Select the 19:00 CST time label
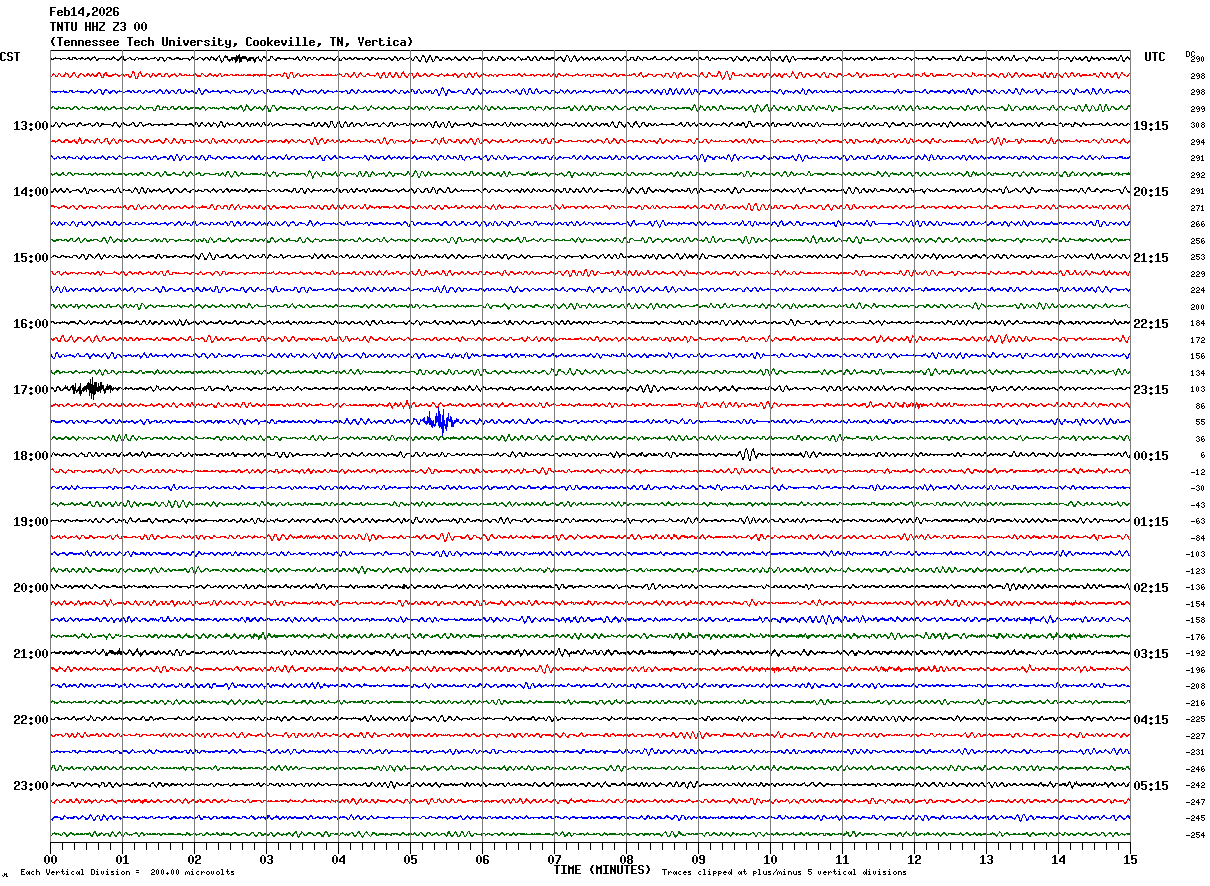This screenshot has height=886, width=1210. click(30, 522)
